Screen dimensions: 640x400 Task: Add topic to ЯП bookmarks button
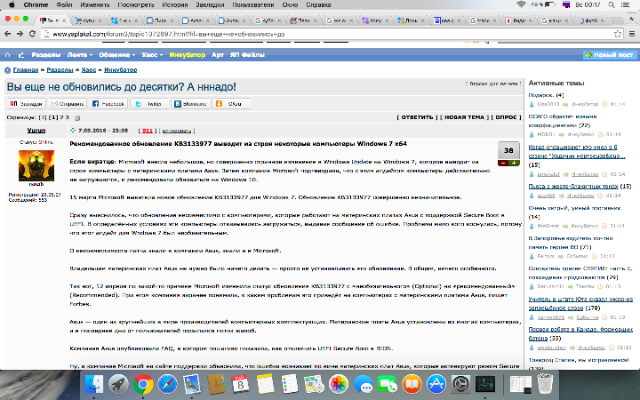(26, 104)
